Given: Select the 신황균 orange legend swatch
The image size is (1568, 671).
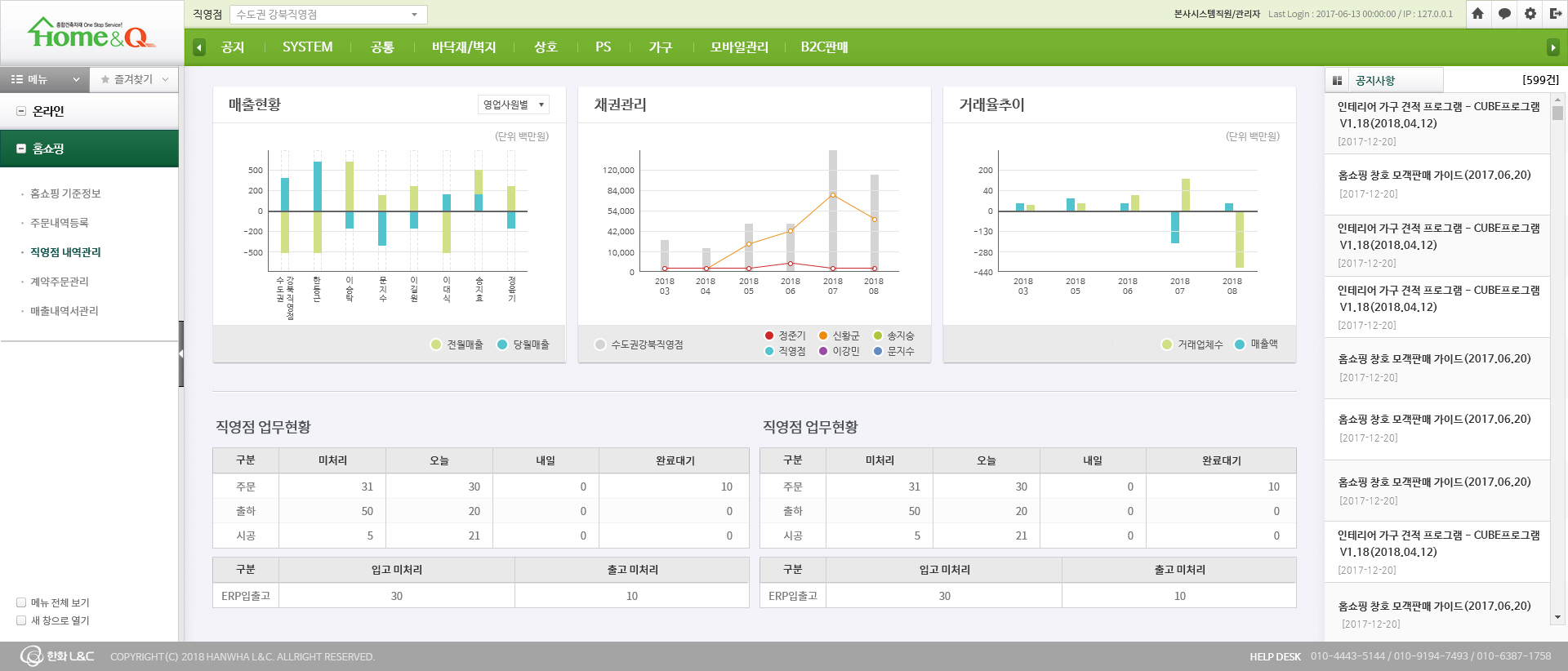Looking at the screenshot, I should [823, 335].
